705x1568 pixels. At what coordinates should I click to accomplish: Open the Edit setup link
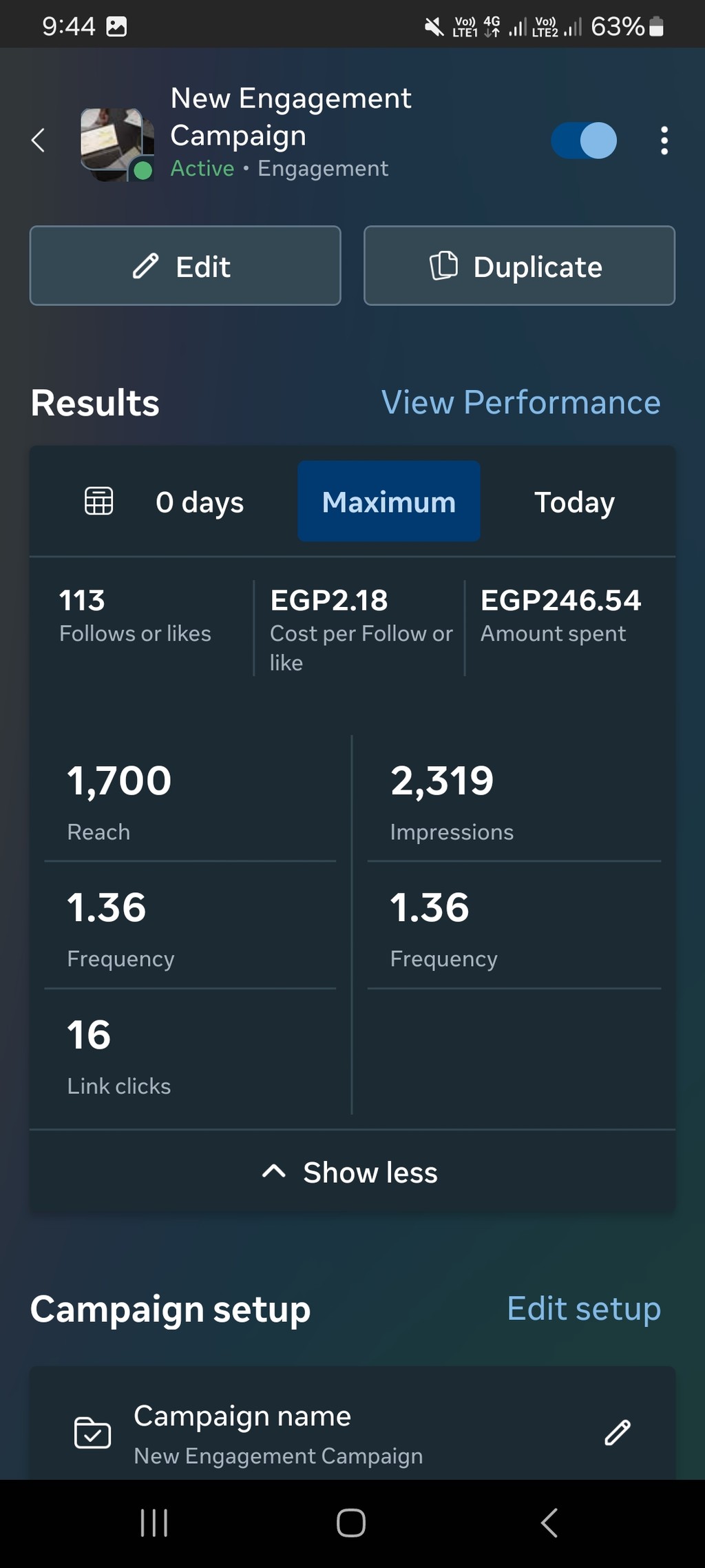[x=583, y=1308]
